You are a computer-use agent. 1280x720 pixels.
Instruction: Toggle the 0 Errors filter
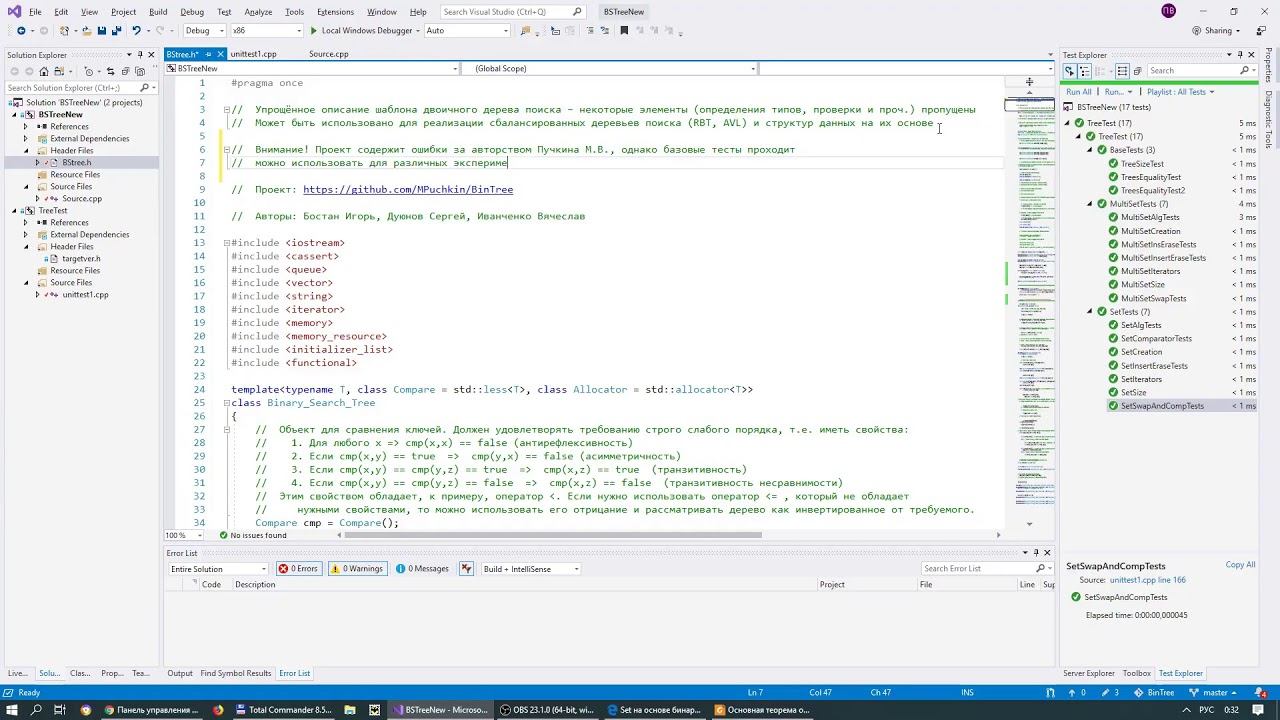(x=298, y=569)
